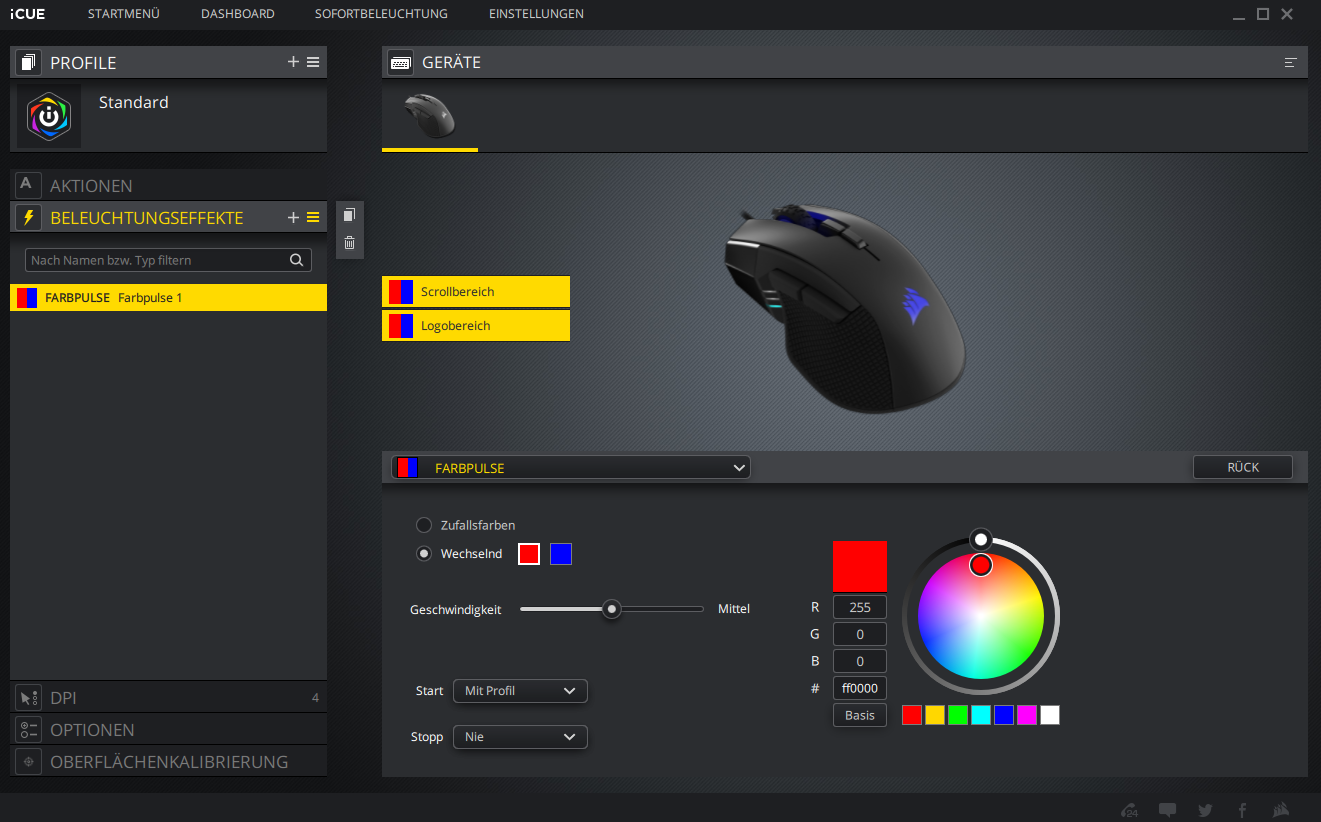The image size is (1321, 822).
Task: Pick the red preset swatch below wheel
Action: (x=912, y=715)
